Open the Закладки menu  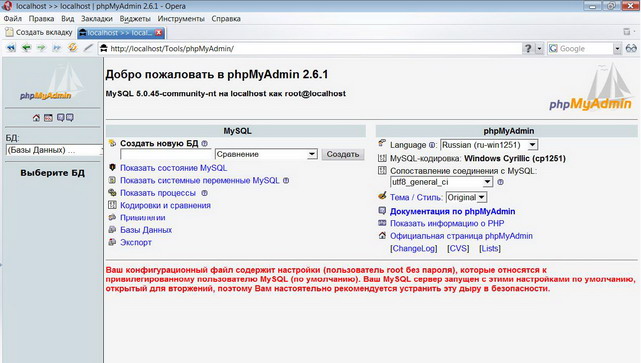pos(96,19)
